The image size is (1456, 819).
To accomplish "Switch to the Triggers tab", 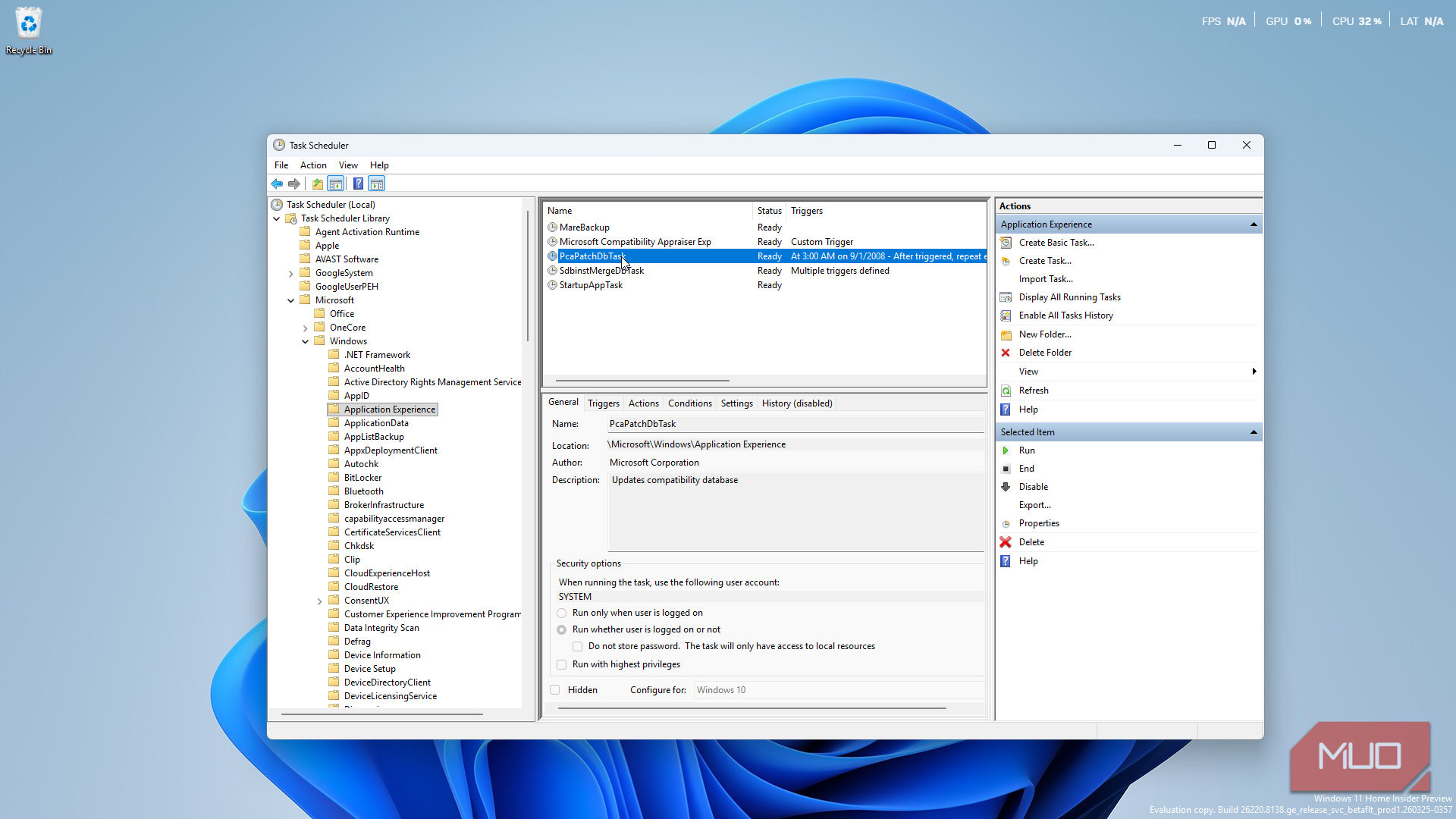I will point(604,403).
